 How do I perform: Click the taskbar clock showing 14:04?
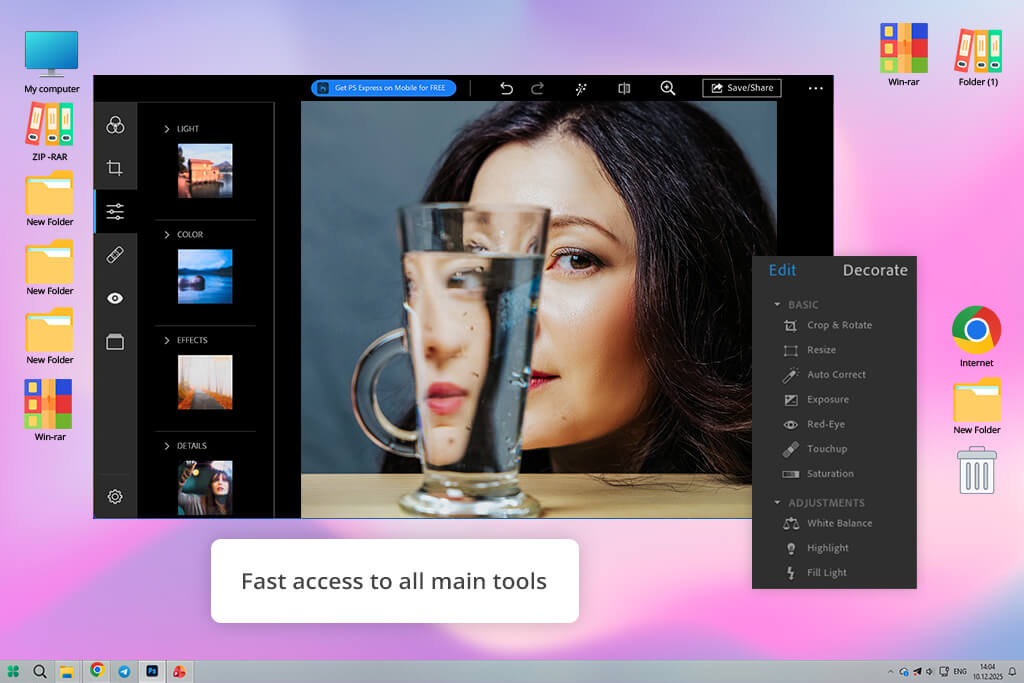tap(987, 671)
